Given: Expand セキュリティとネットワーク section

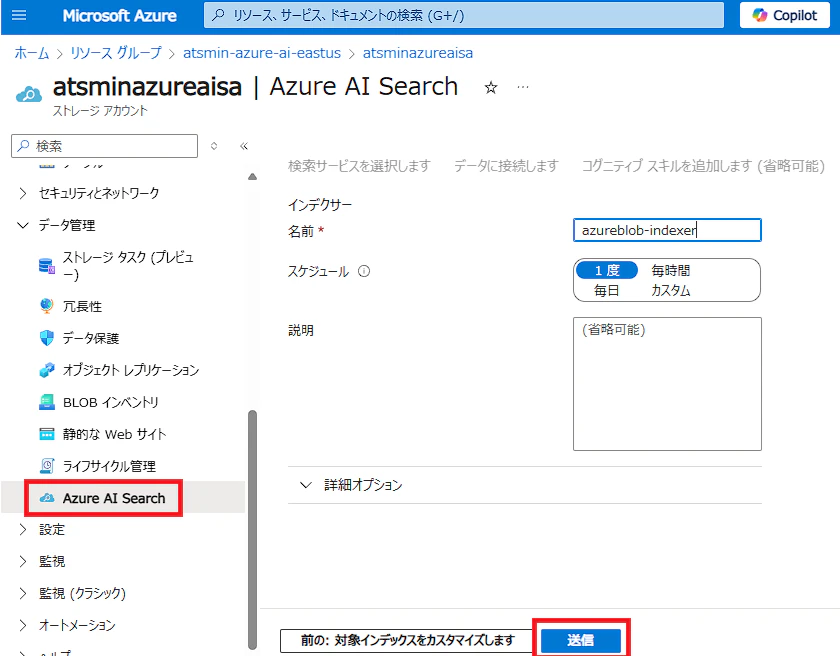Looking at the screenshot, I should 99,193.
